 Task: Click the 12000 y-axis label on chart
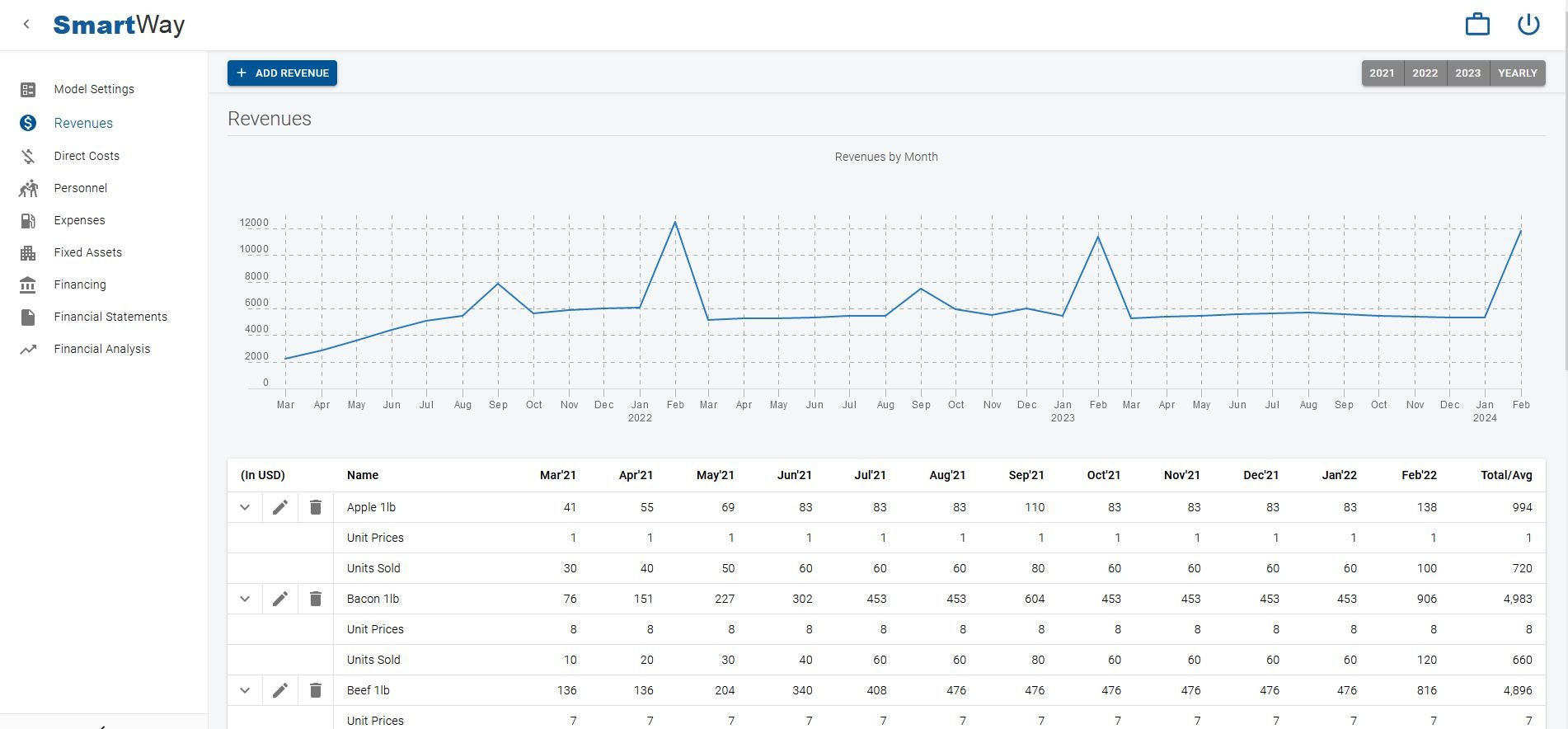coord(254,223)
